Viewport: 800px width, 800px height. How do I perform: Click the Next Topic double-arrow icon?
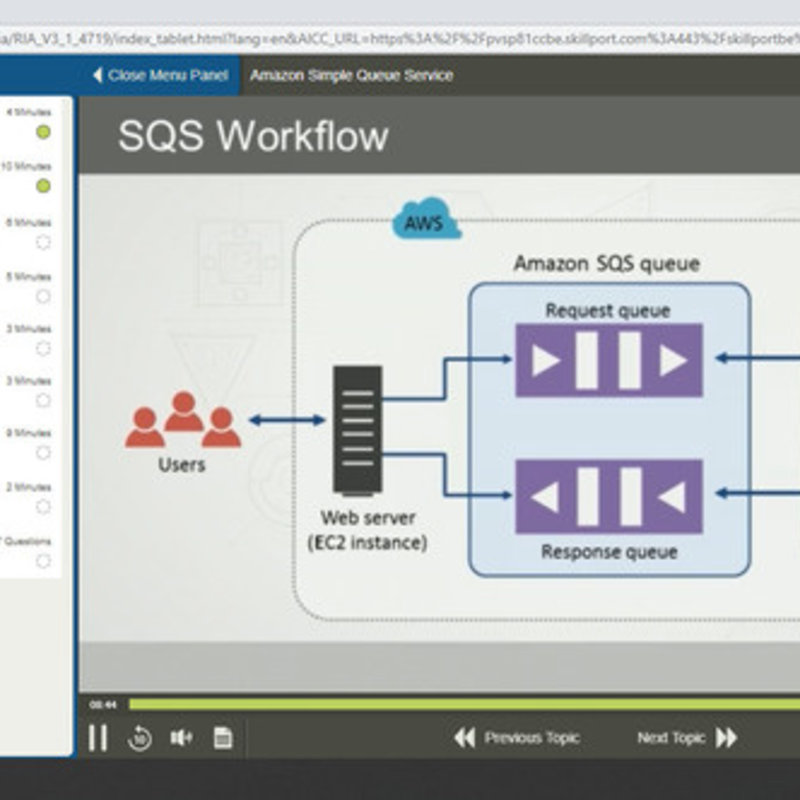(x=727, y=738)
